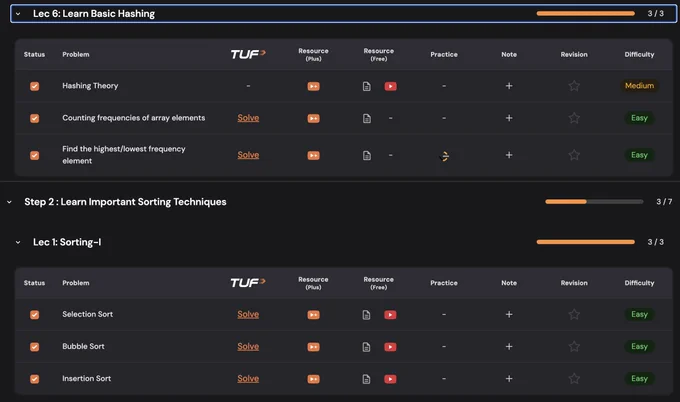Click Lec 6 progress bar showing 3/3
Image resolution: width=680 pixels, height=402 pixels.
pos(585,13)
